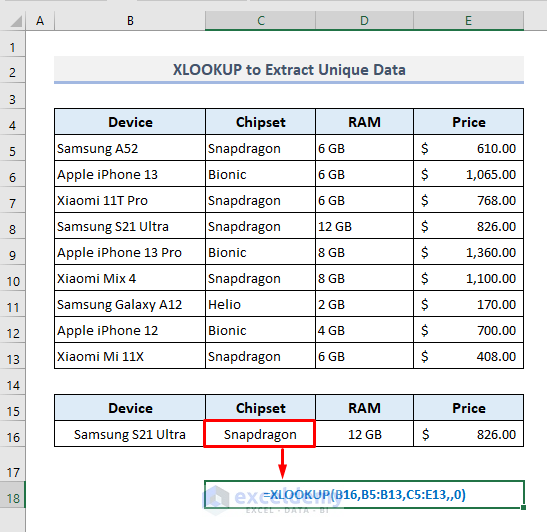Image resolution: width=547 pixels, height=532 pixels.
Task: Click the Bionic cell in row 12
Action: click(261, 330)
